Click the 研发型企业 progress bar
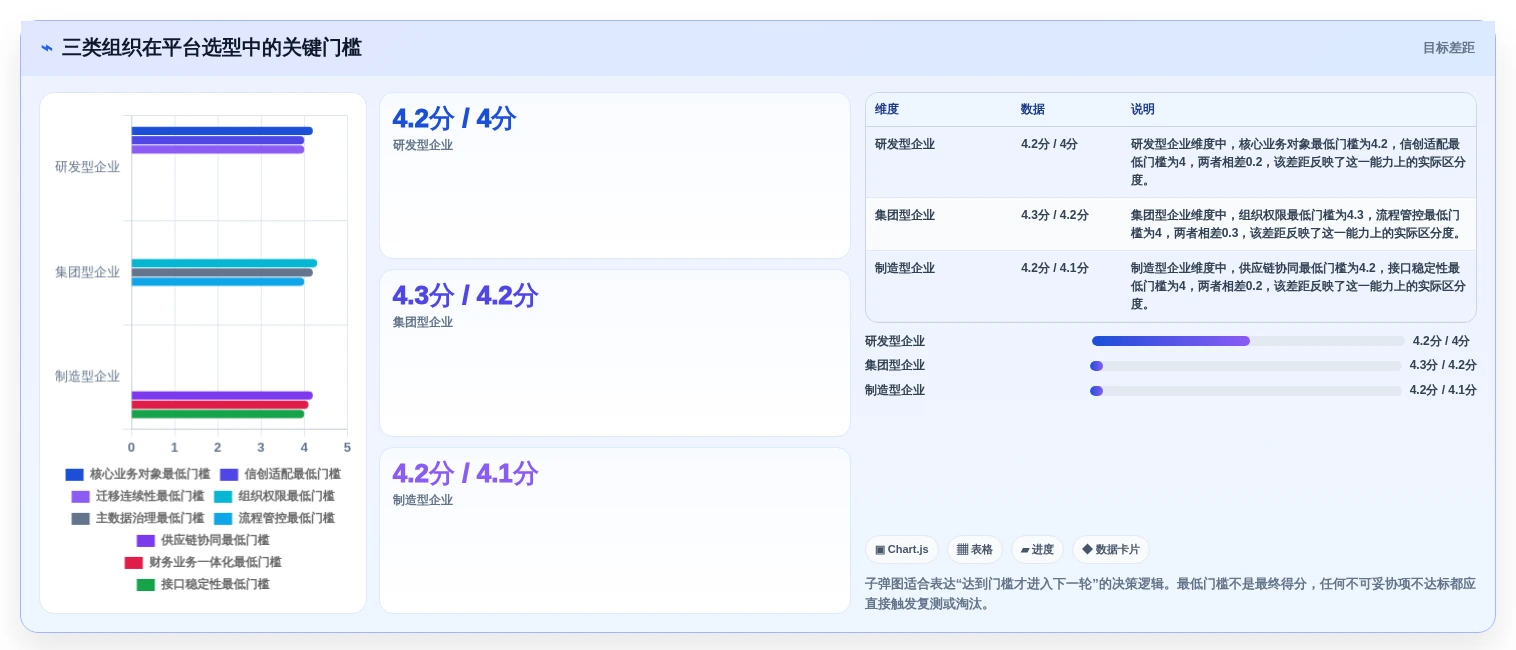 coord(1247,341)
